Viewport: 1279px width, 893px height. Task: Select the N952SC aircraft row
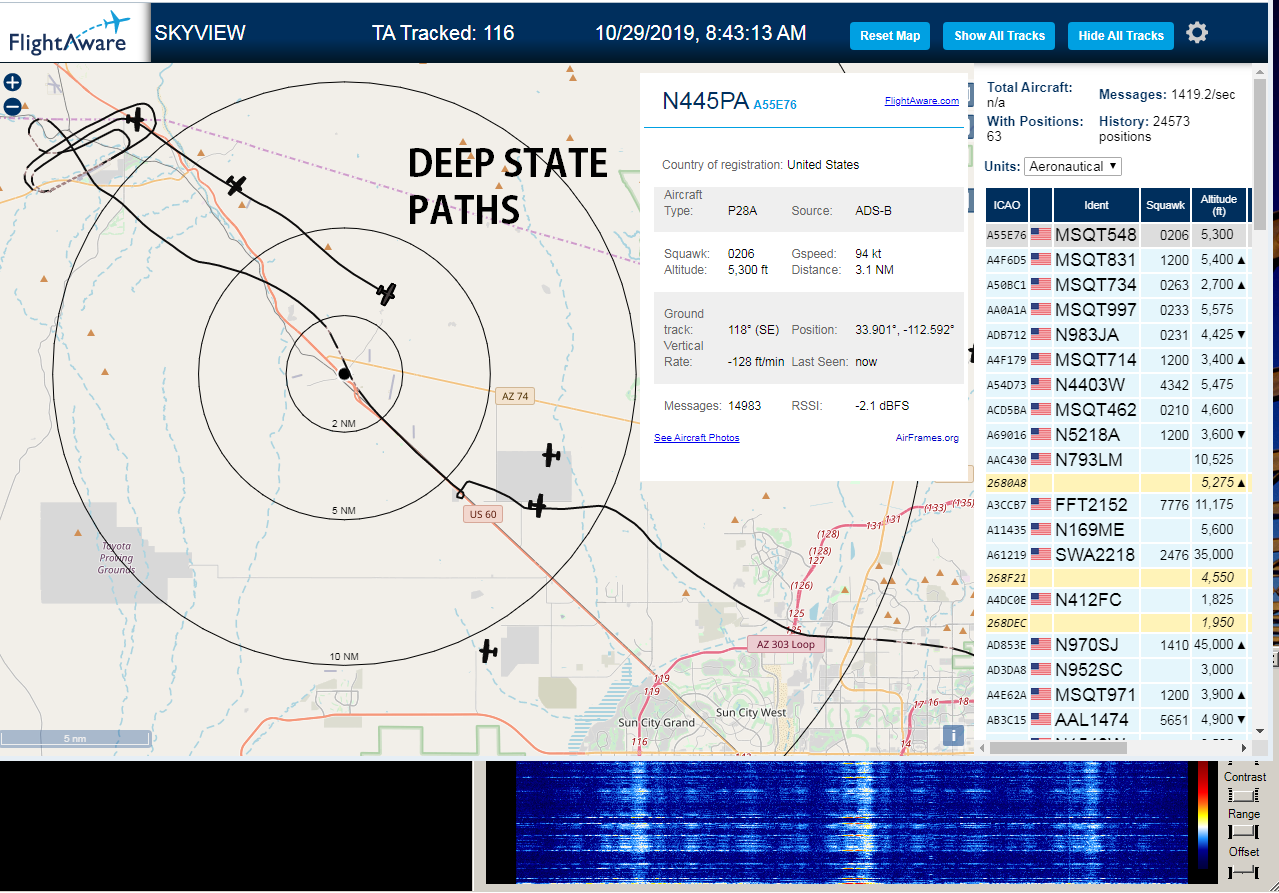[1117, 669]
